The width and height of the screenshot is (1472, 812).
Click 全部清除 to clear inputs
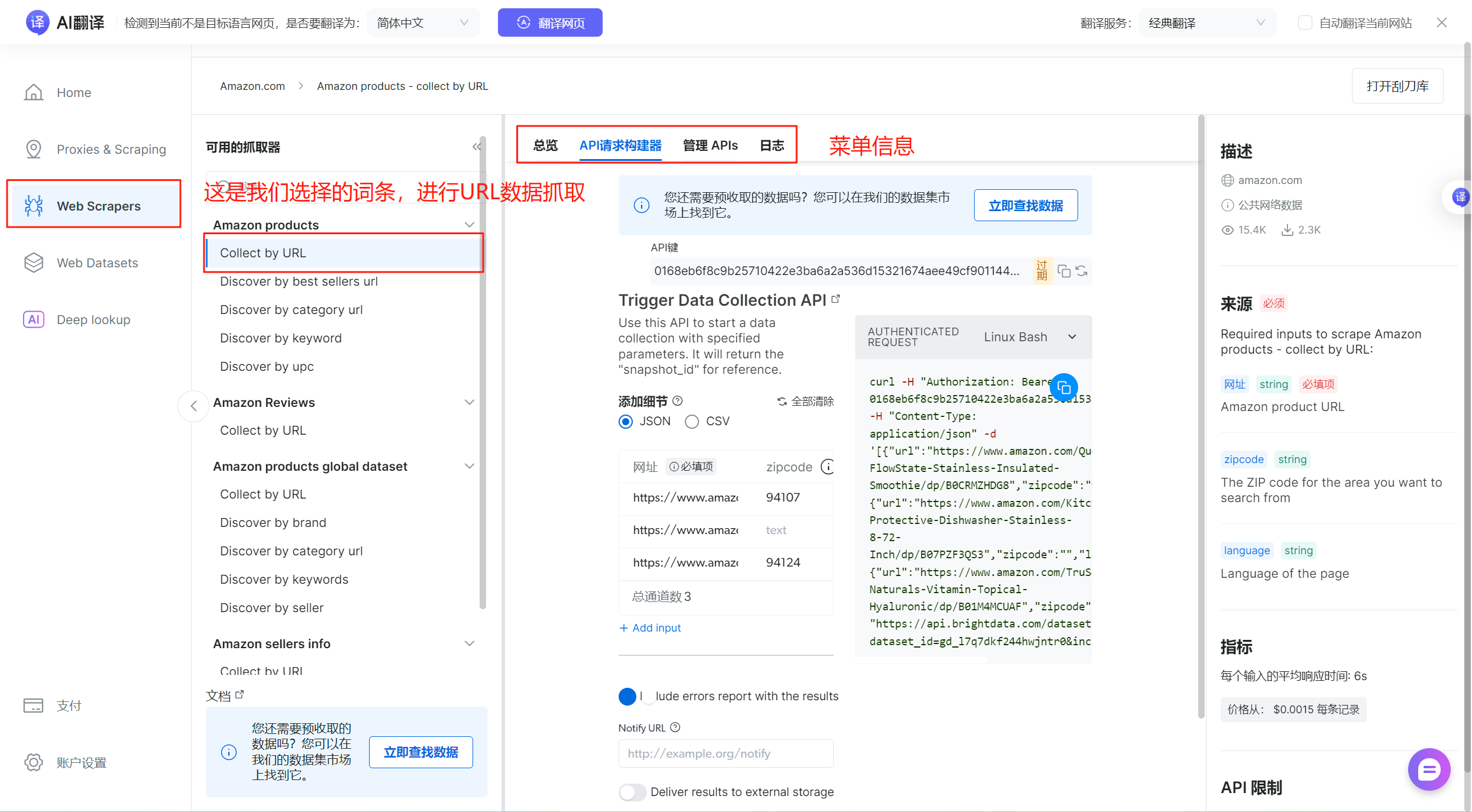(805, 401)
